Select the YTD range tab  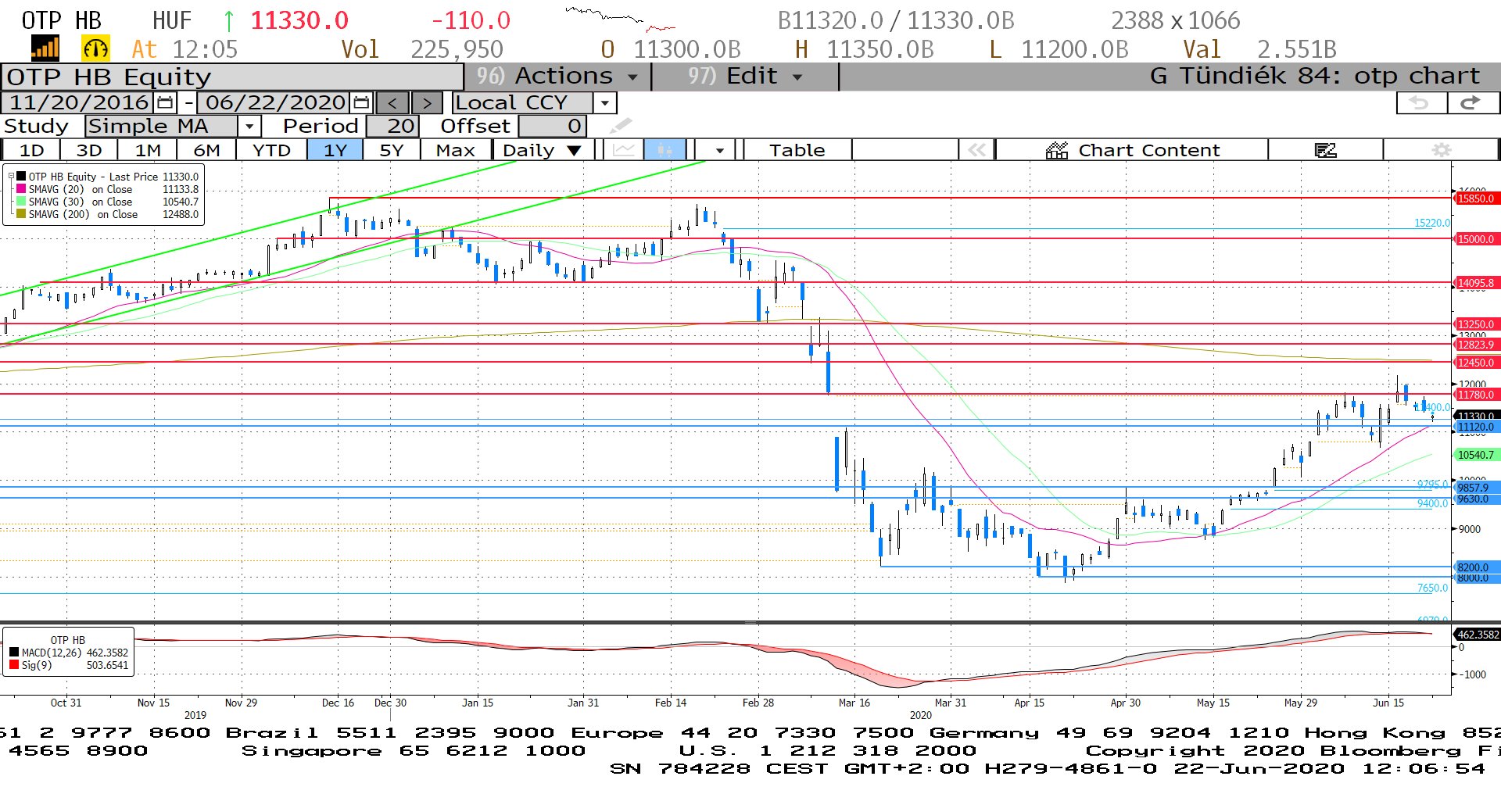coord(271,150)
